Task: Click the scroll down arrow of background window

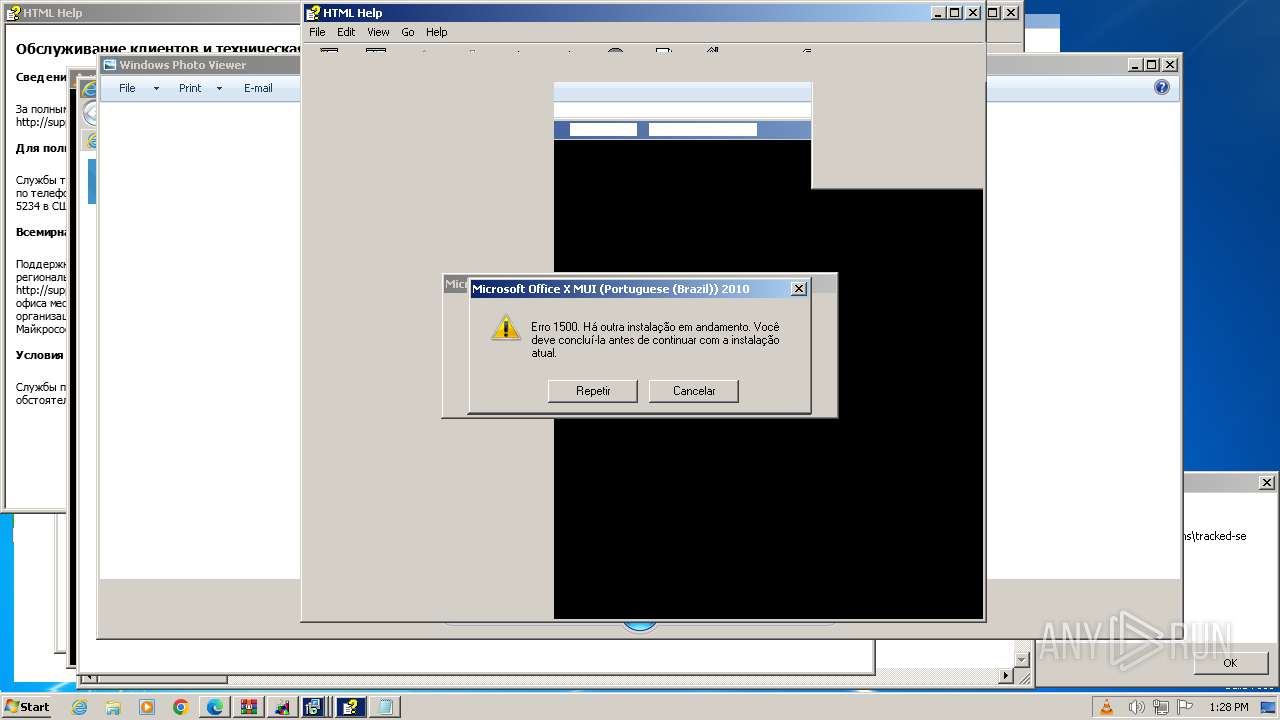Action: [x=1021, y=660]
